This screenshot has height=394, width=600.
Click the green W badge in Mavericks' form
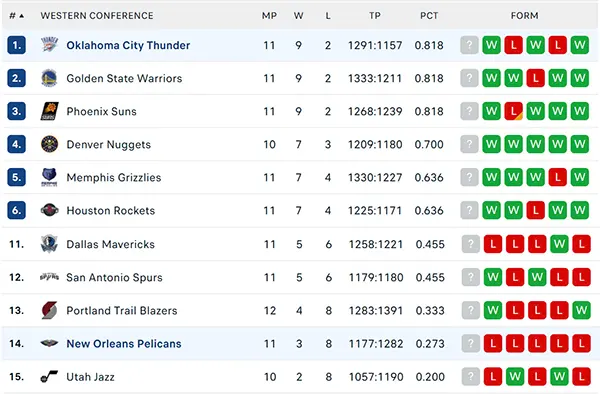pyautogui.click(x=559, y=244)
